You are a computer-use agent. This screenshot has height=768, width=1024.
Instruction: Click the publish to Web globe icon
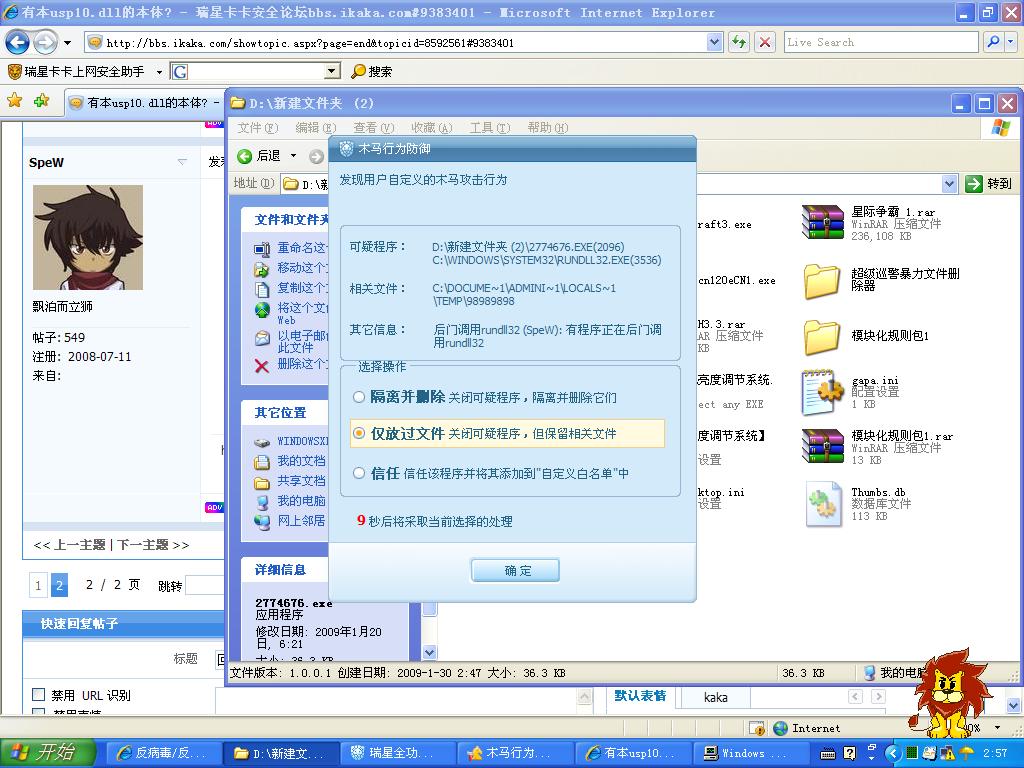coord(262,310)
